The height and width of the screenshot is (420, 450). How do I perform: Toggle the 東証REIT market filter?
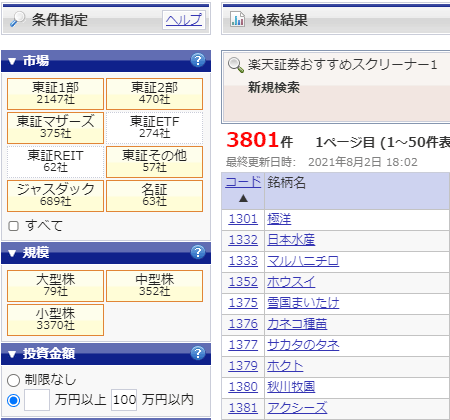pyautogui.click(x=55, y=162)
